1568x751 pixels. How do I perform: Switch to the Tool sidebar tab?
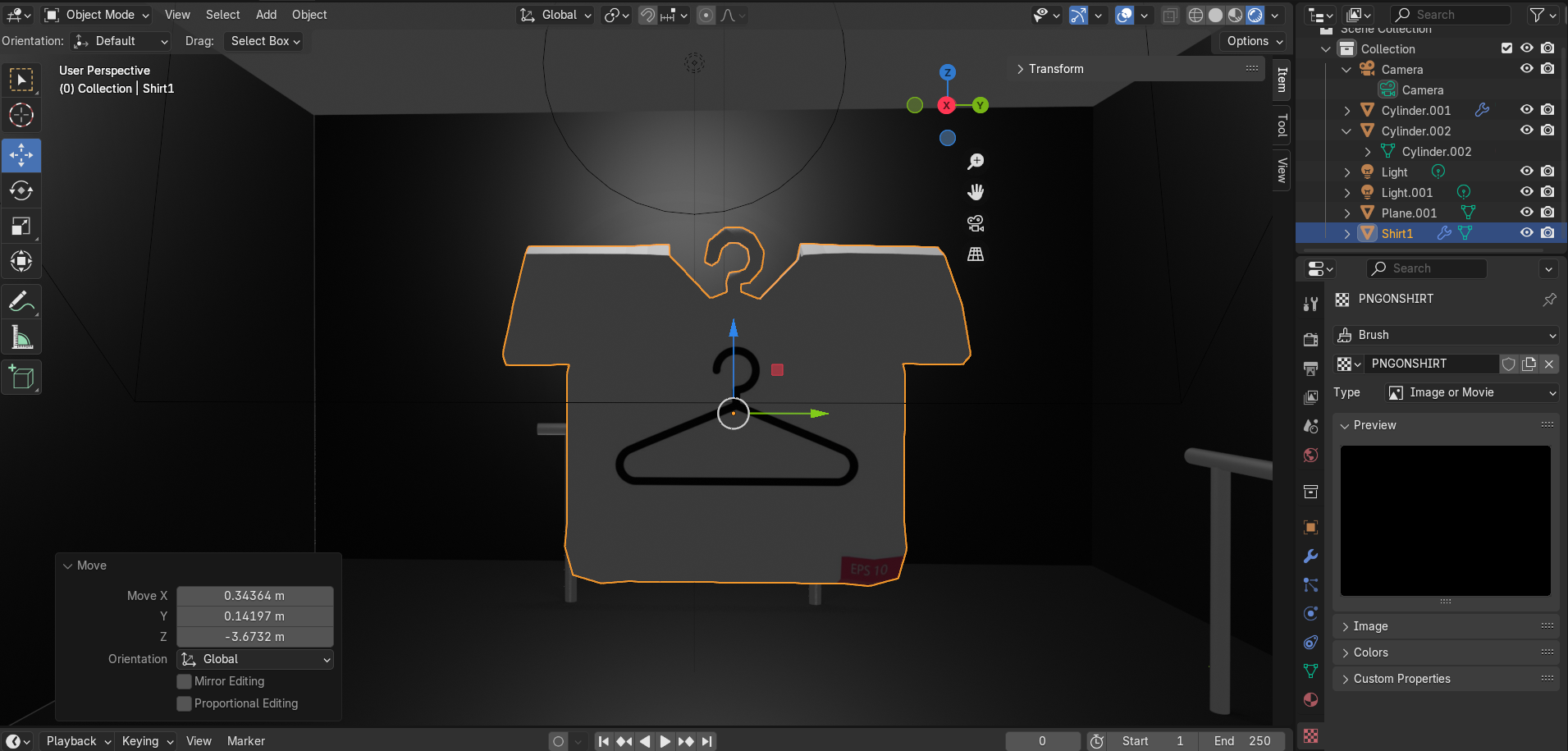pos(1281,126)
